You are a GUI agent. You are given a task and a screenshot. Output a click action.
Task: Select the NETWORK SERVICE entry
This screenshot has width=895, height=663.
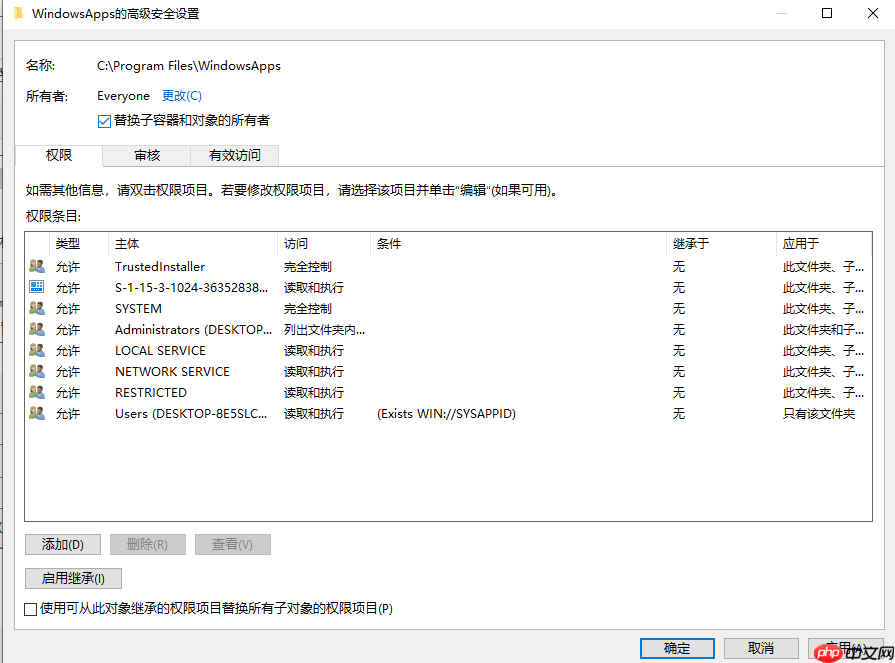tap(448, 371)
